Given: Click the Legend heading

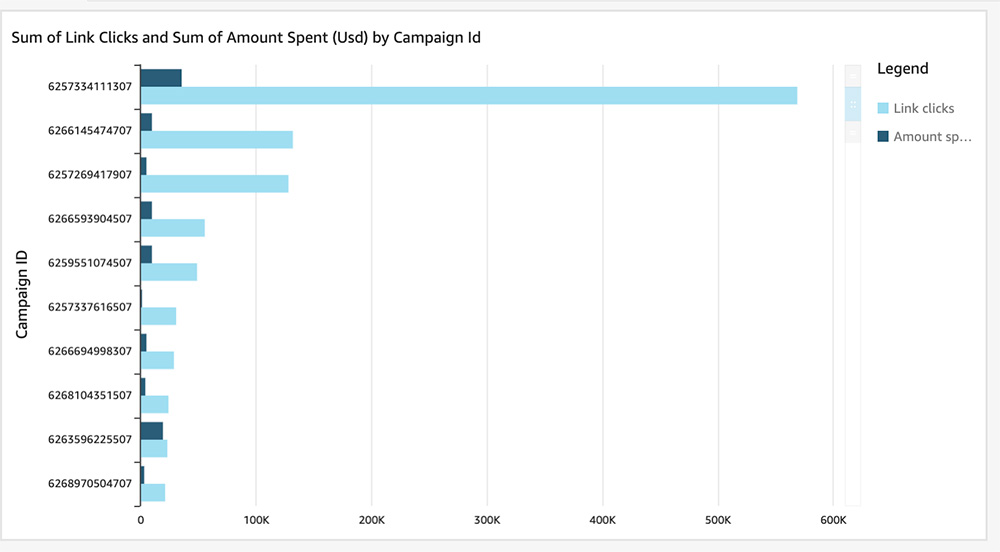Looking at the screenshot, I should [x=902, y=69].
